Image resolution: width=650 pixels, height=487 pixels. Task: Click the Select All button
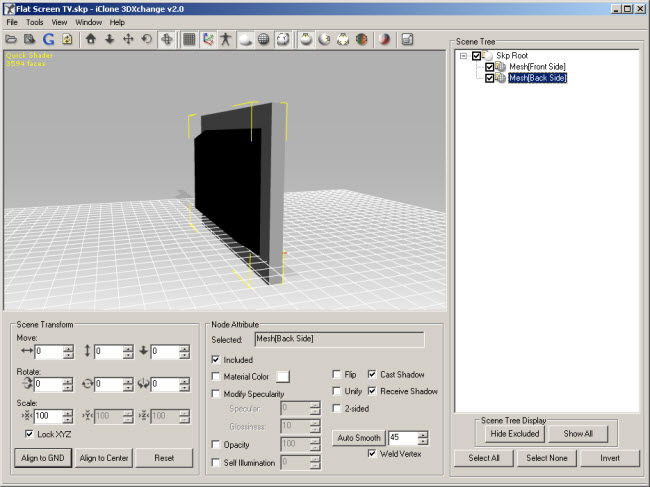coord(484,458)
